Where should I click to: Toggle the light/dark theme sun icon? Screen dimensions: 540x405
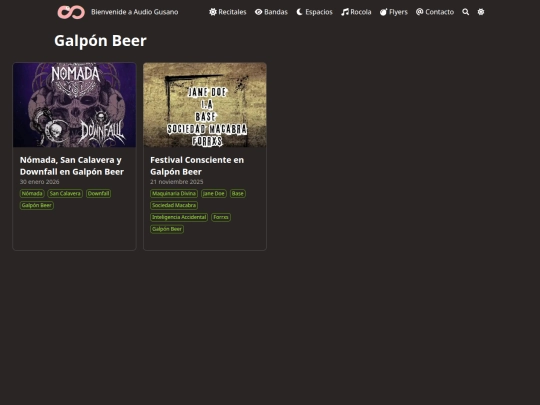click(481, 12)
